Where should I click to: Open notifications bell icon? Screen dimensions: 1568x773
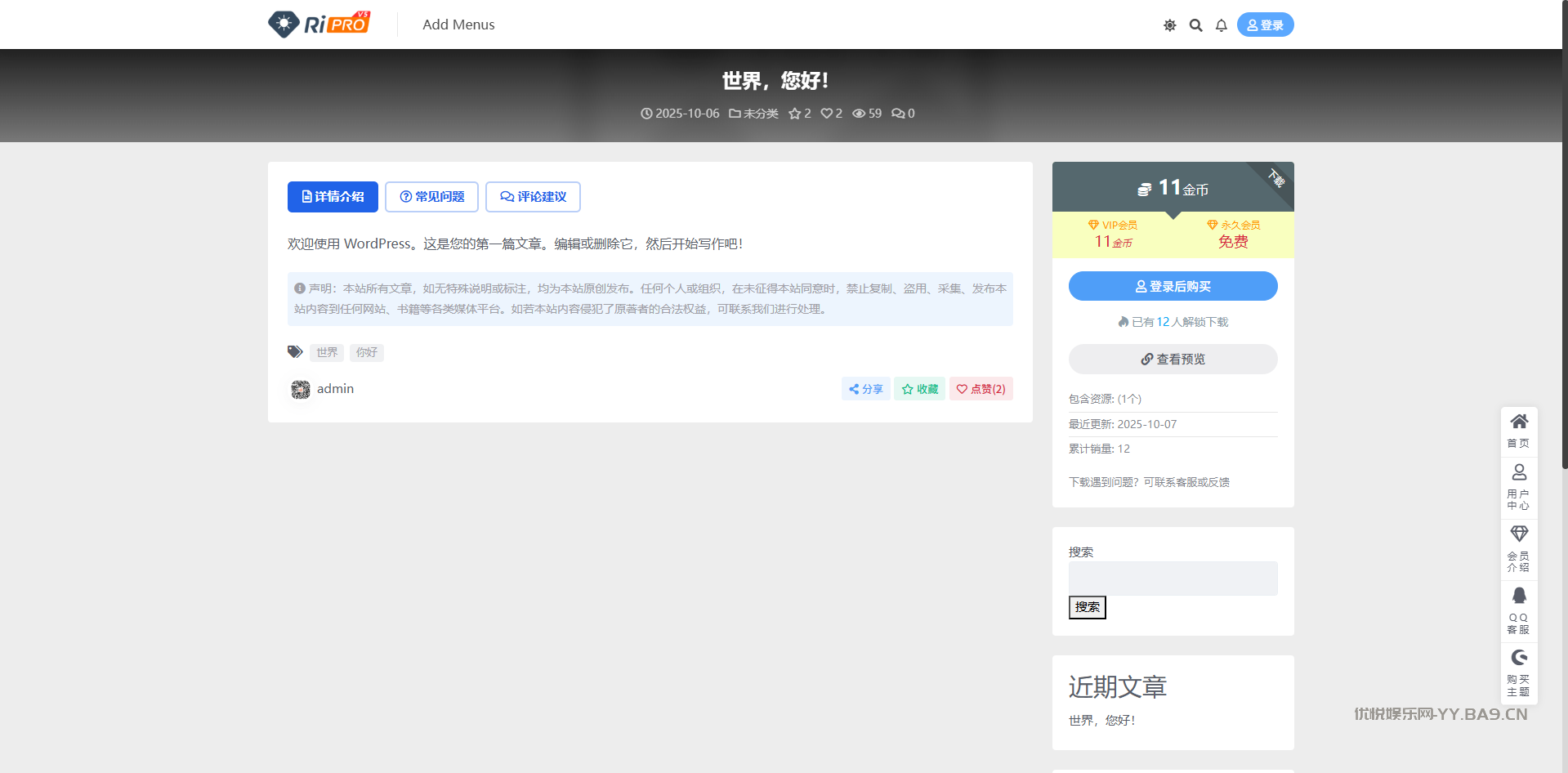(1221, 25)
